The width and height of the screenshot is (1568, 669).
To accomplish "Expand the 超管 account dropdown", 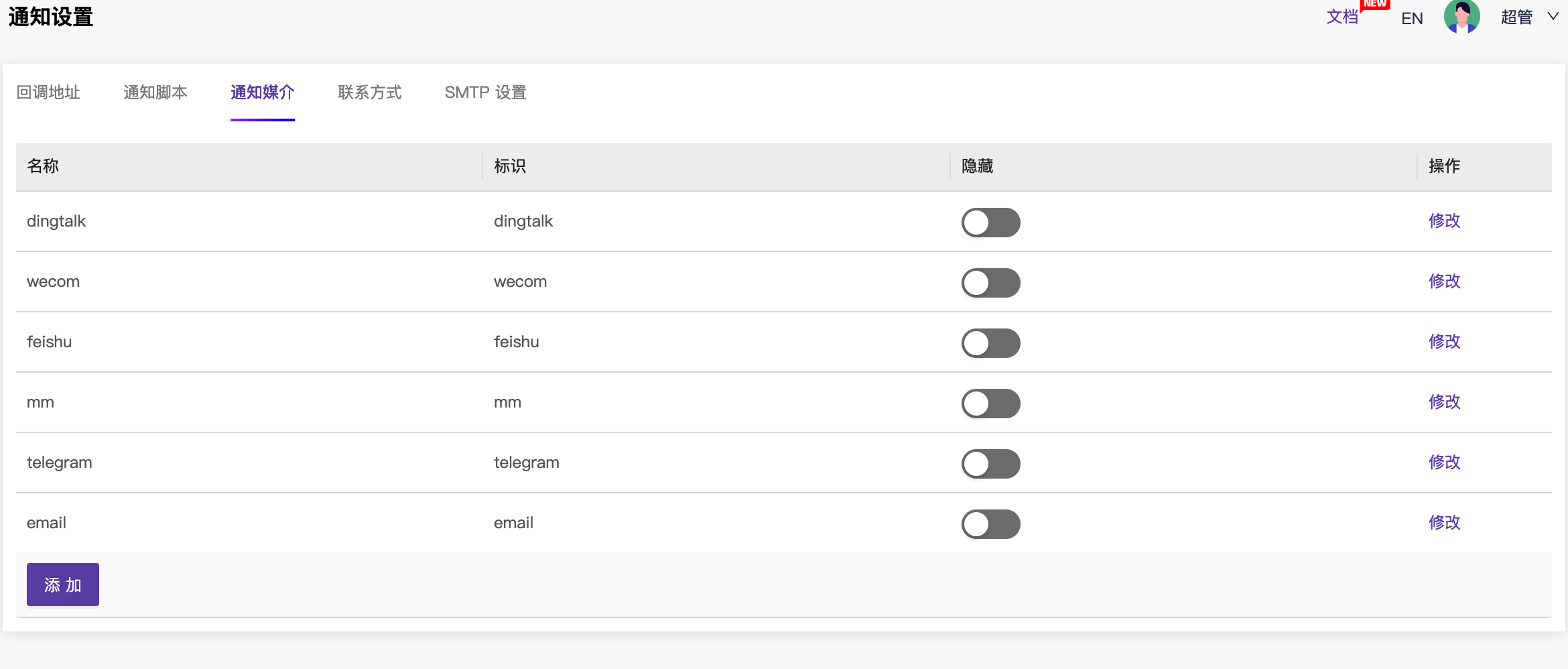I will 1518,17.
